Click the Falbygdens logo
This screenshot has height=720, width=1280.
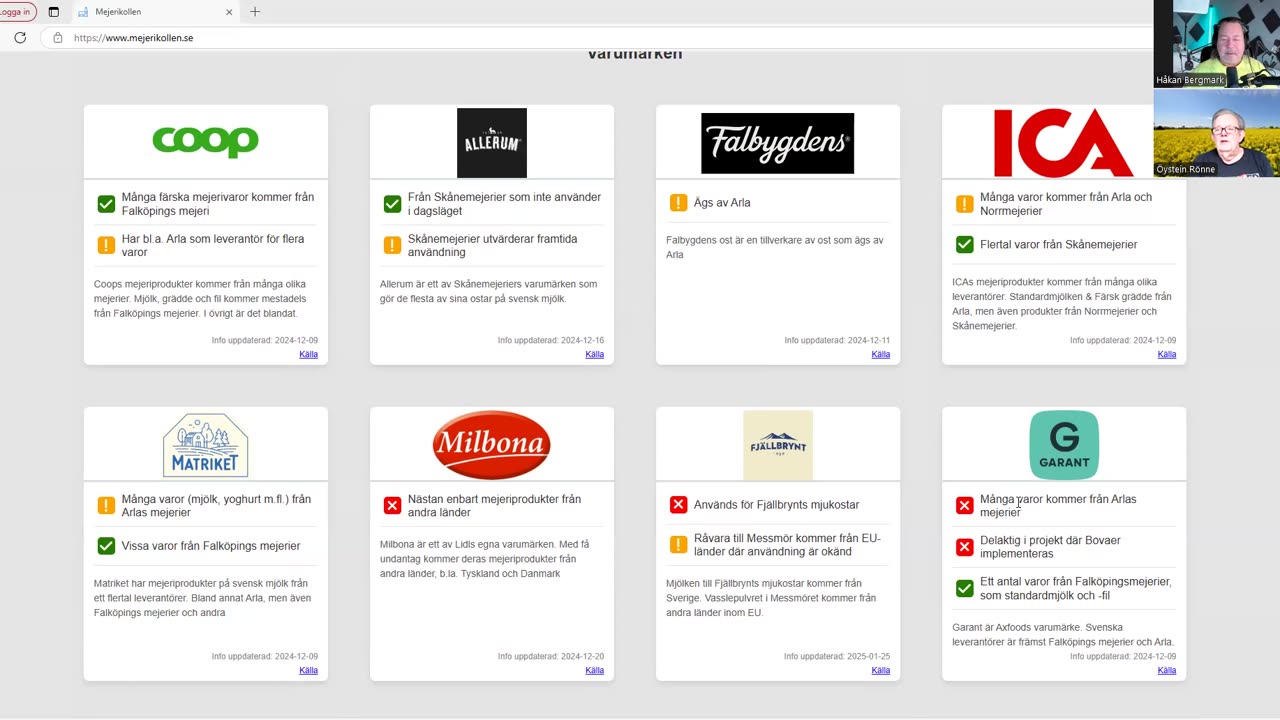click(x=778, y=143)
